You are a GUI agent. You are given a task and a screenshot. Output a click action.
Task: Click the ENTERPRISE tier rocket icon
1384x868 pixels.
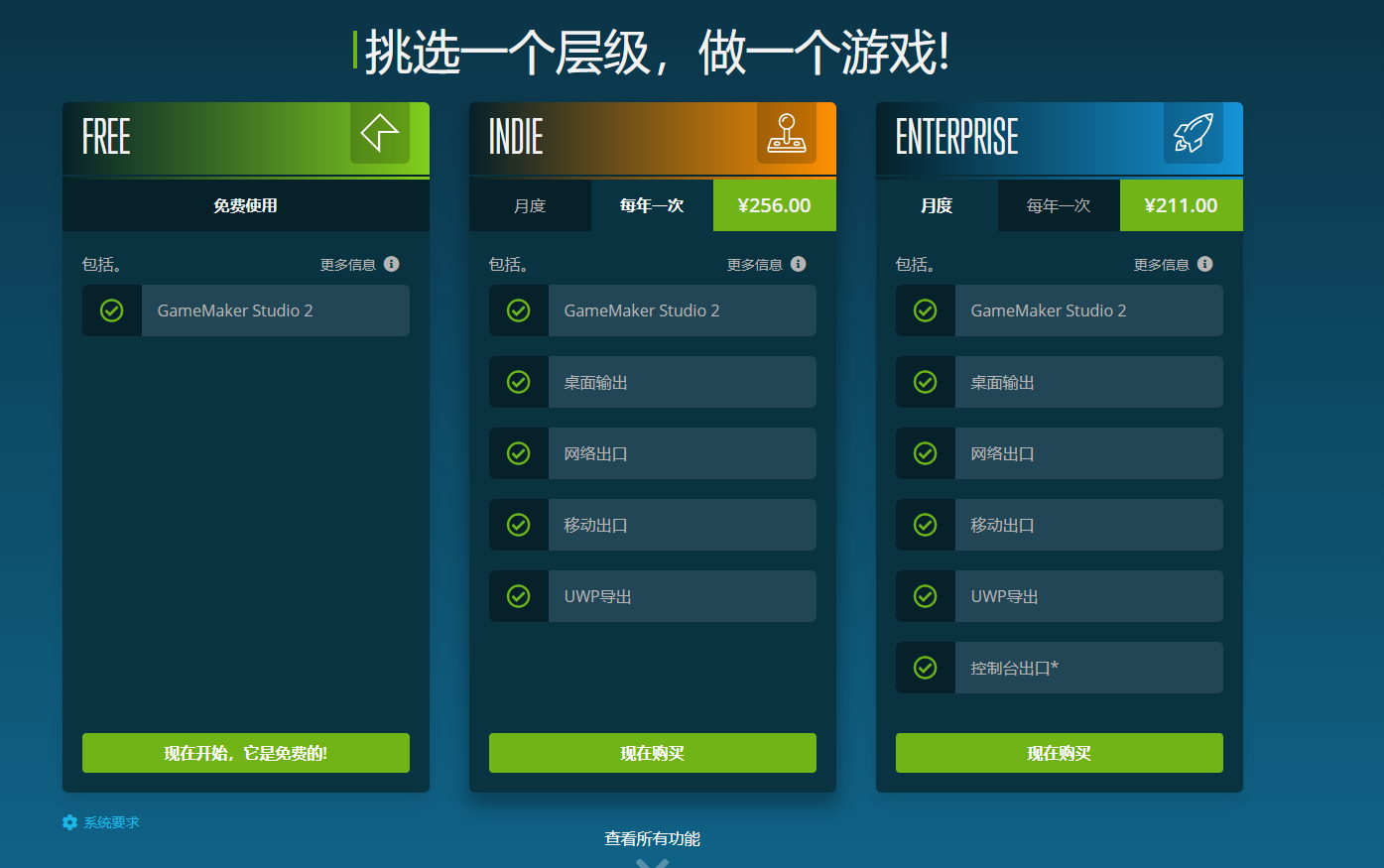tap(1194, 133)
